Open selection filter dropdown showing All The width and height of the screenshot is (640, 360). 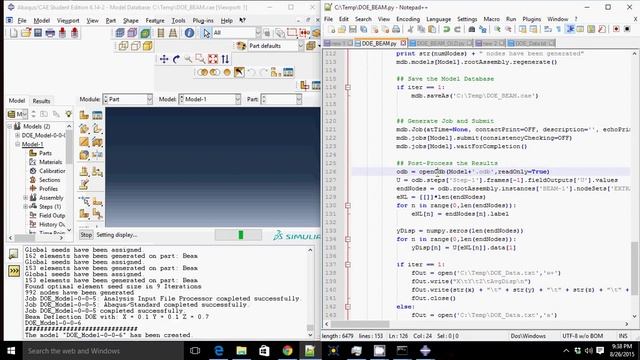(237, 33)
